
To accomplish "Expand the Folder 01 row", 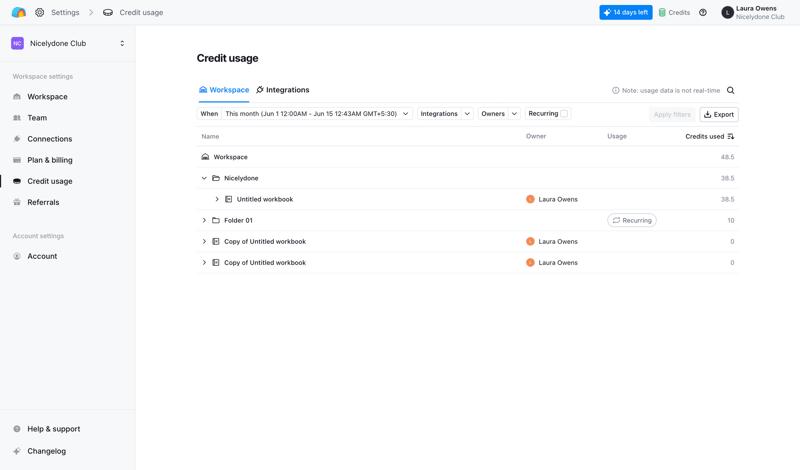I will pyautogui.click(x=204, y=220).
